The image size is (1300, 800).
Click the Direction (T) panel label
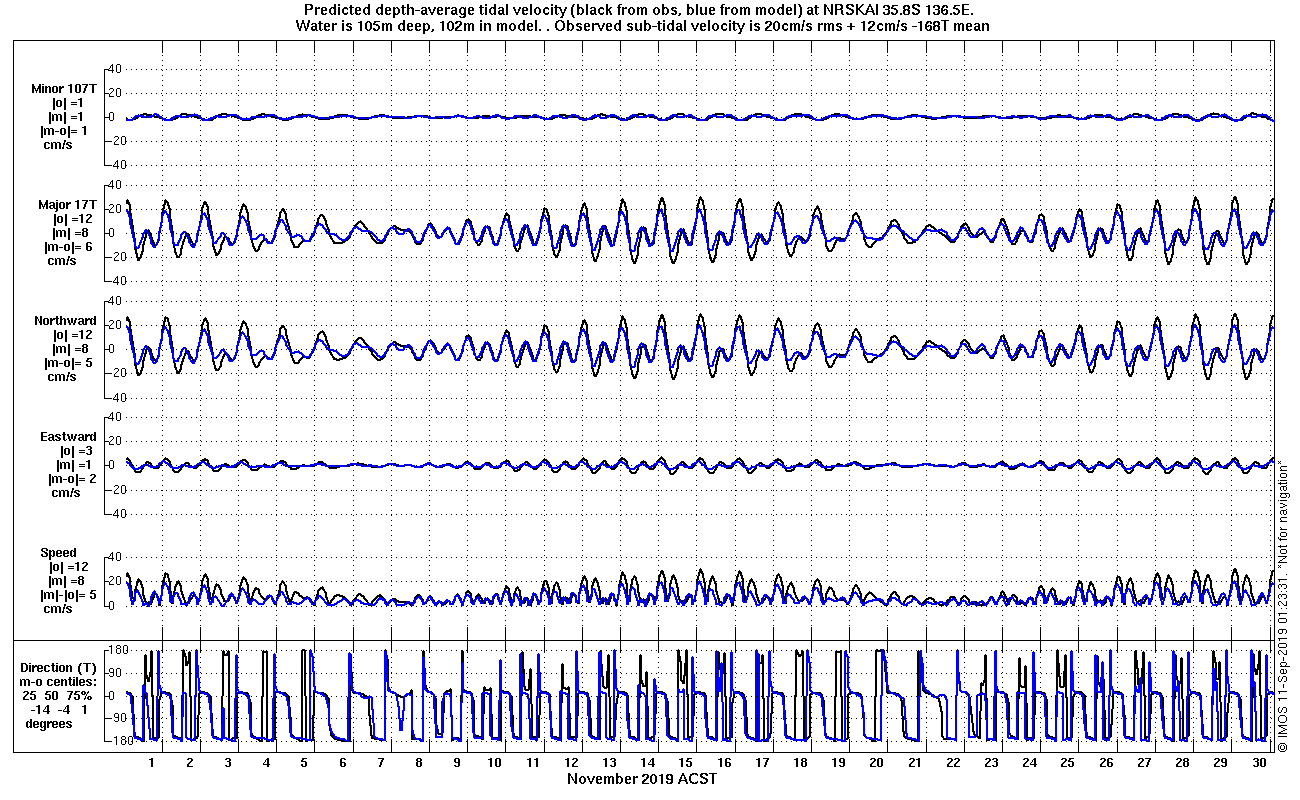[61, 667]
